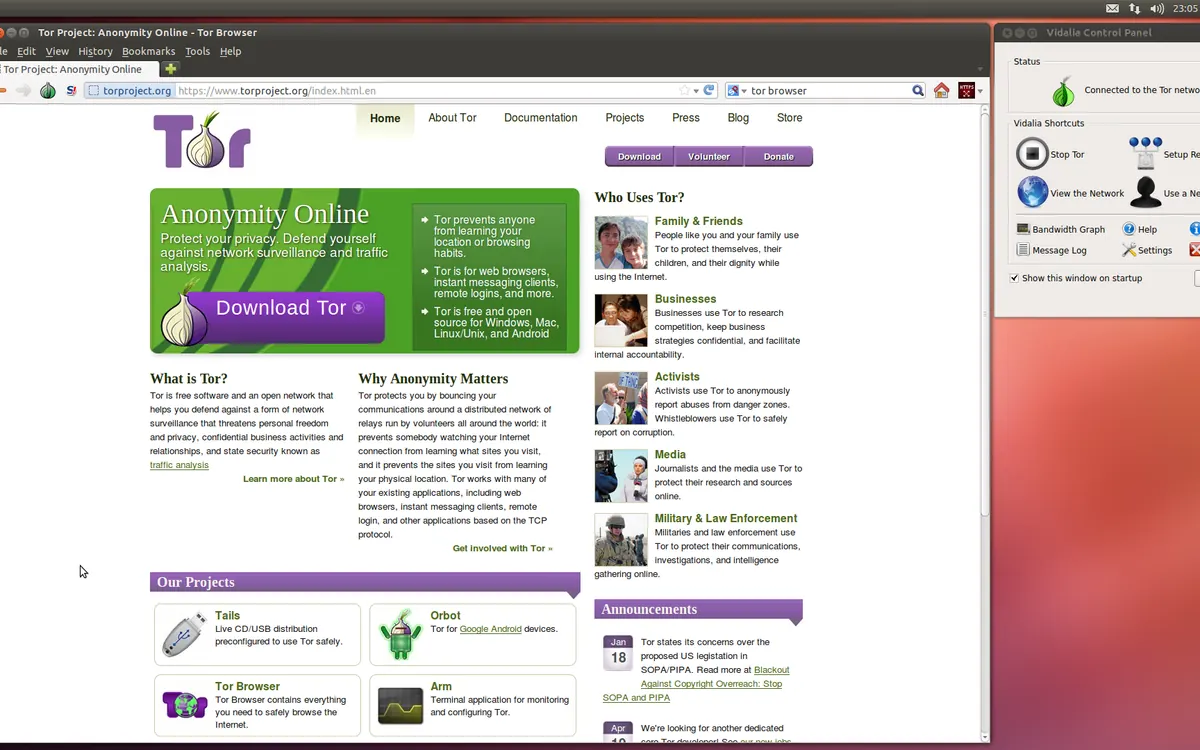Image resolution: width=1200 pixels, height=750 pixels.
Task: Open Bandwidth Graph in Vidalia
Action: (x=1061, y=229)
